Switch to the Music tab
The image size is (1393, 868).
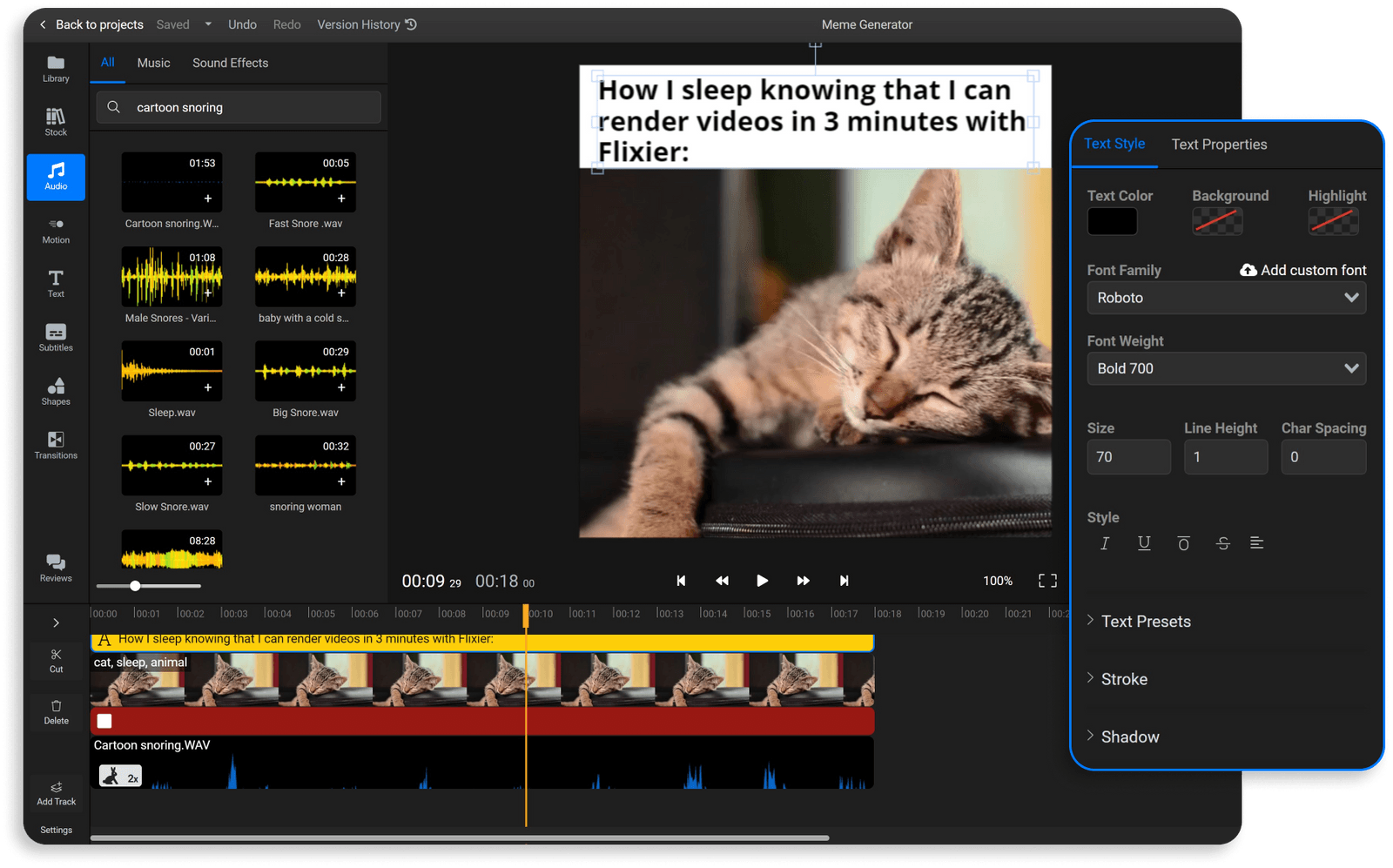pos(153,63)
